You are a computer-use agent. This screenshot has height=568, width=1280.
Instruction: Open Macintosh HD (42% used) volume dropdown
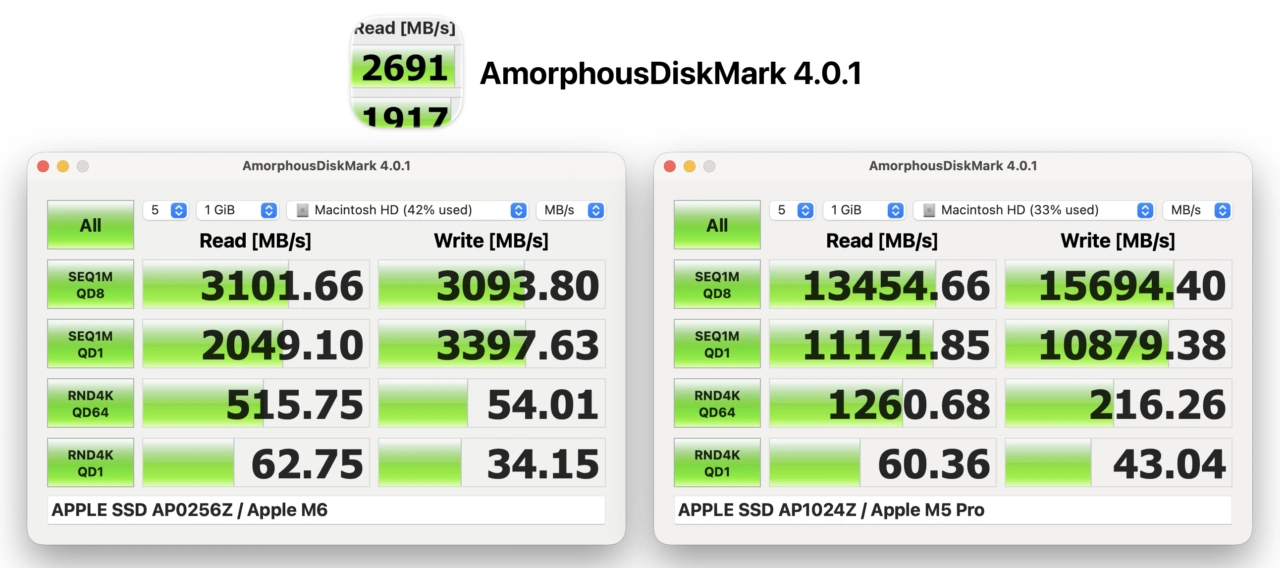point(407,210)
